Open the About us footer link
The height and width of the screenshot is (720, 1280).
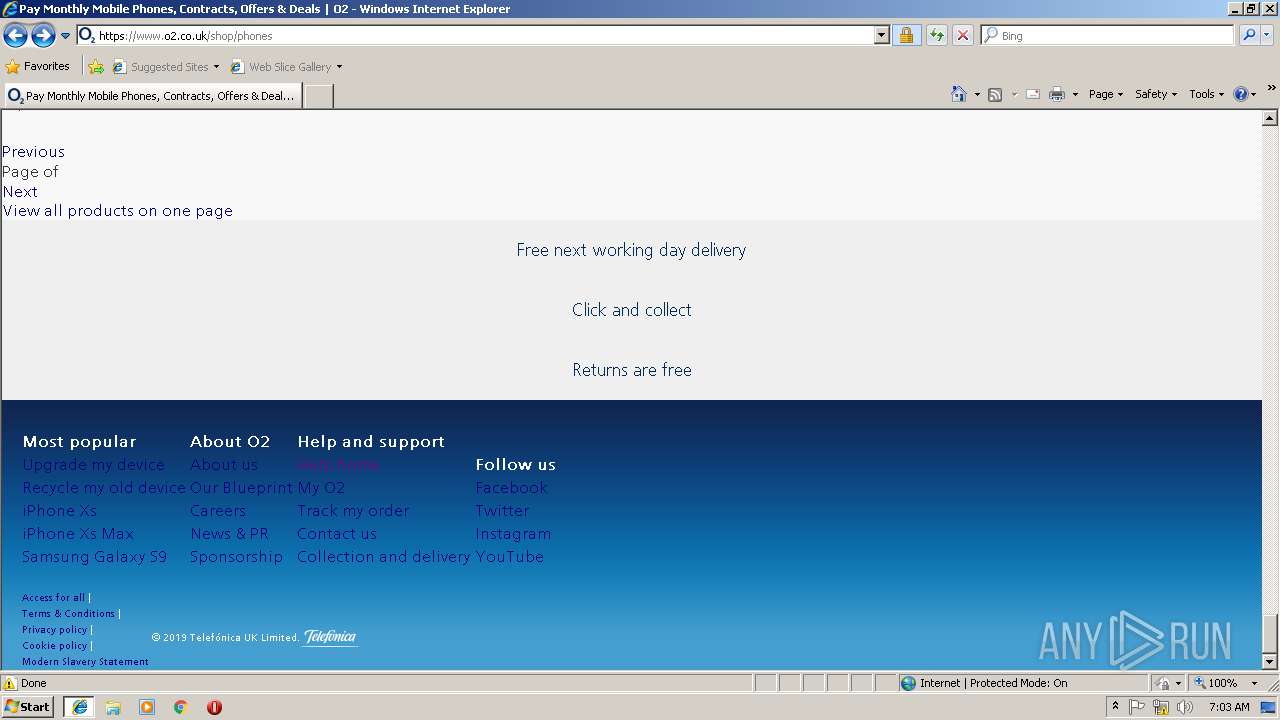point(224,465)
